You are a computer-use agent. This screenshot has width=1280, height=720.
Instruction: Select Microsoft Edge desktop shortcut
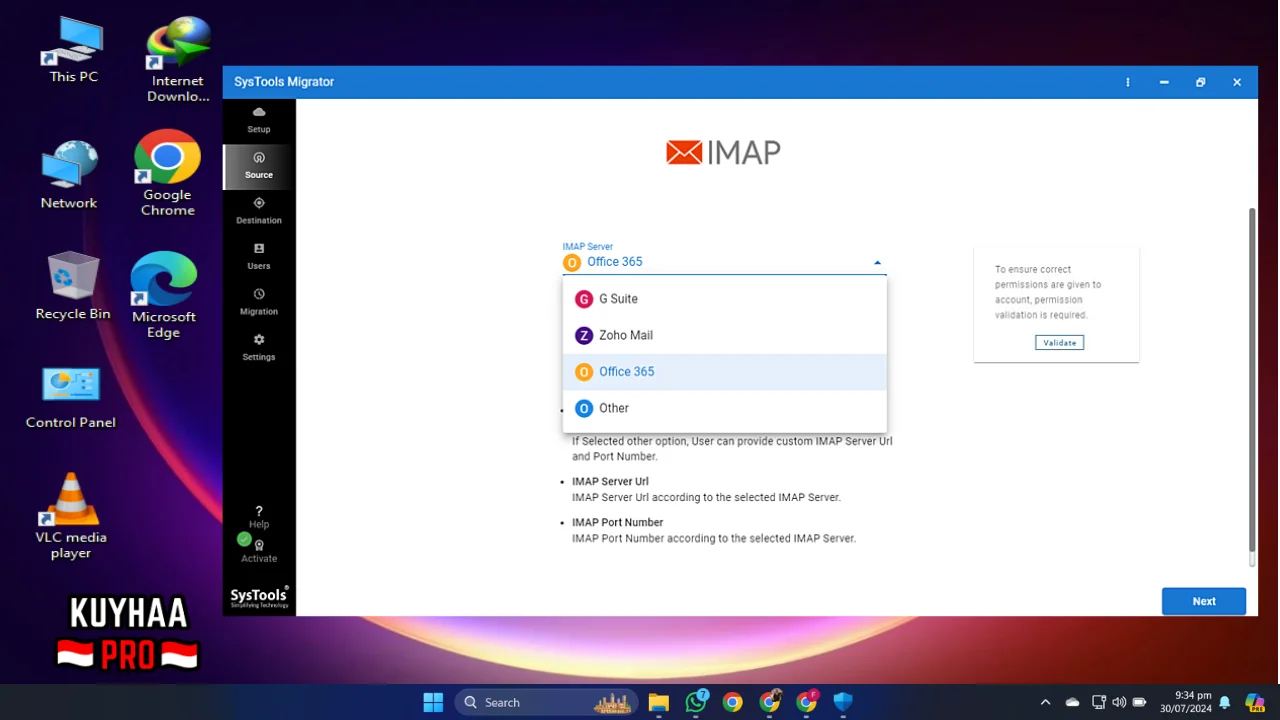pyautogui.click(x=164, y=296)
